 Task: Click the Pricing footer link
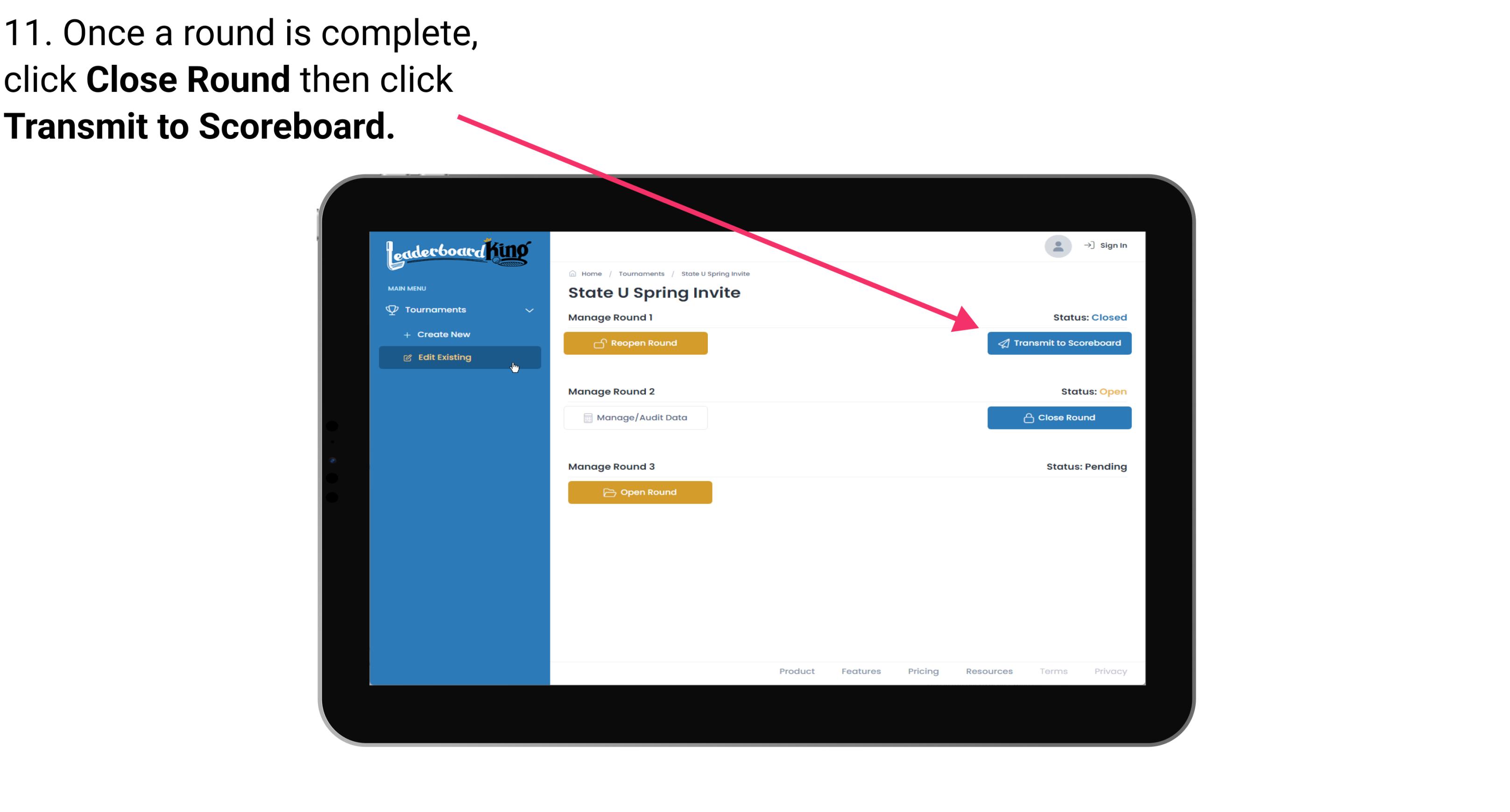pyautogui.click(x=922, y=671)
